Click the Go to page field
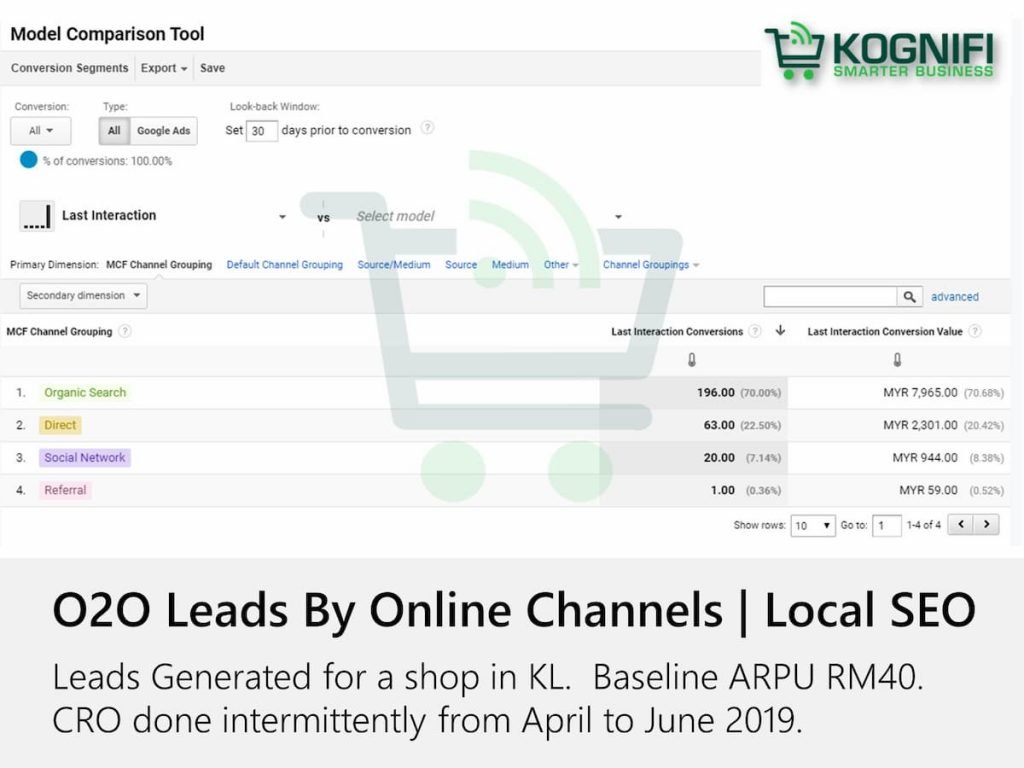This screenshot has width=1024, height=768. pos(887,526)
